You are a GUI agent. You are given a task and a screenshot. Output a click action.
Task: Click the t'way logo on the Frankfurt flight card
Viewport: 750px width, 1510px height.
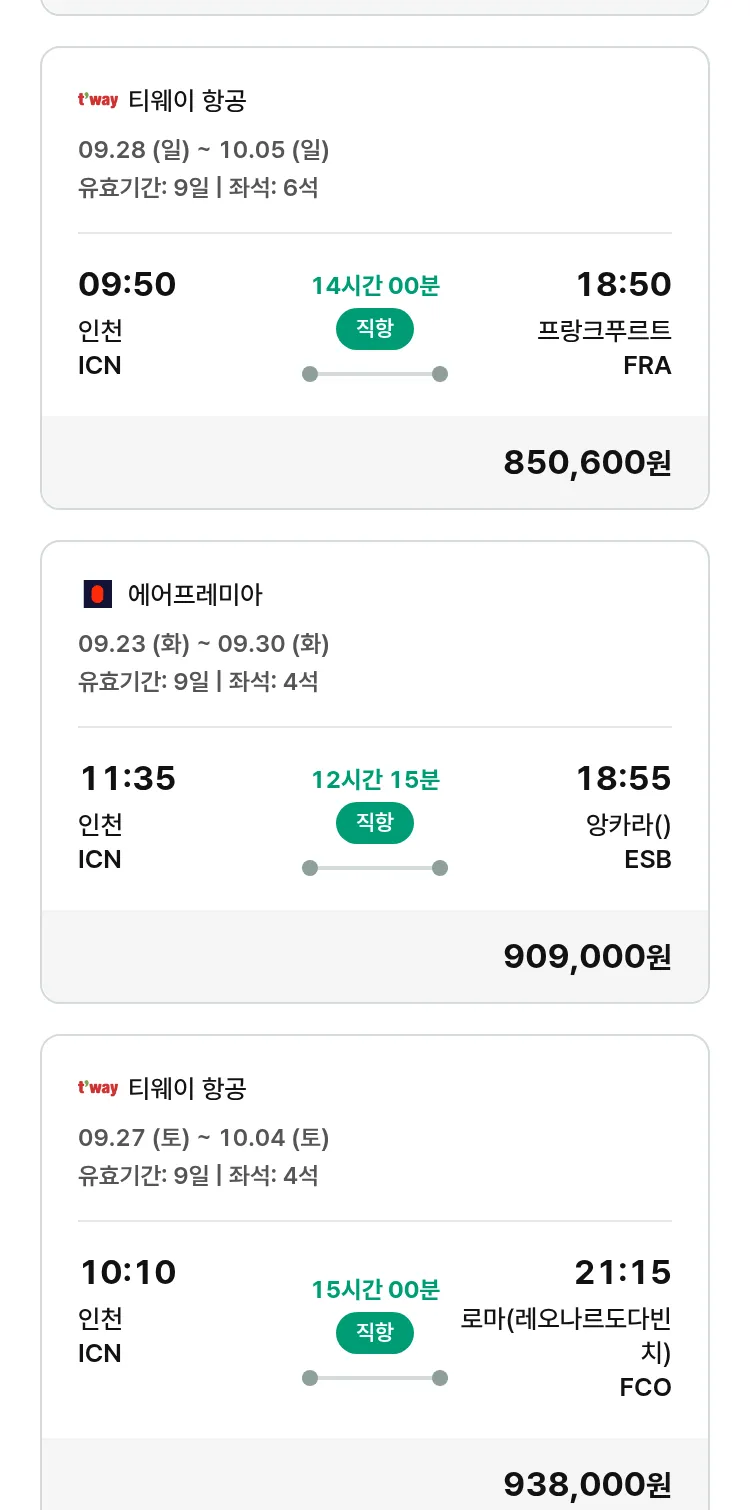point(98,100)
